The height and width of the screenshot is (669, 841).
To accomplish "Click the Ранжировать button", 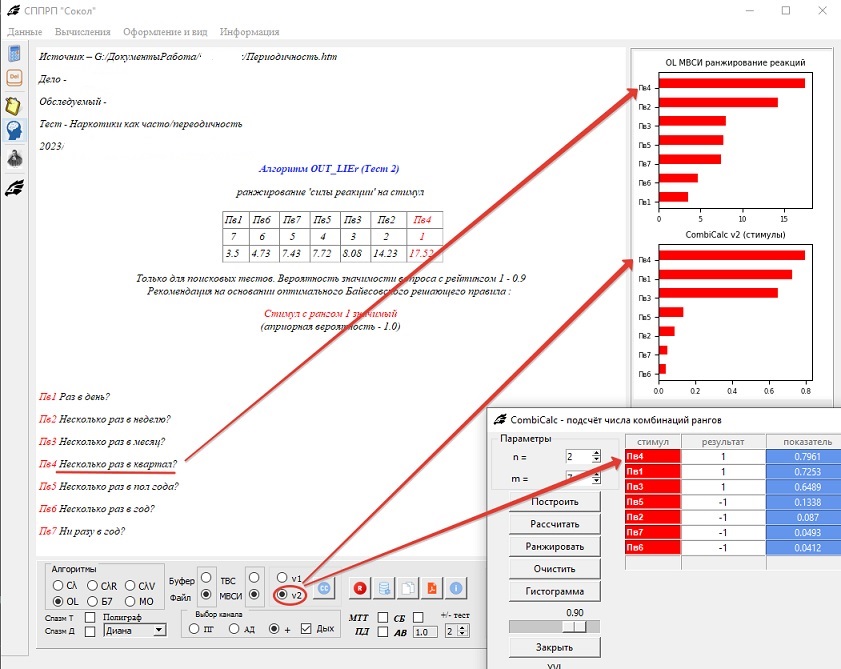I will 555,547.
